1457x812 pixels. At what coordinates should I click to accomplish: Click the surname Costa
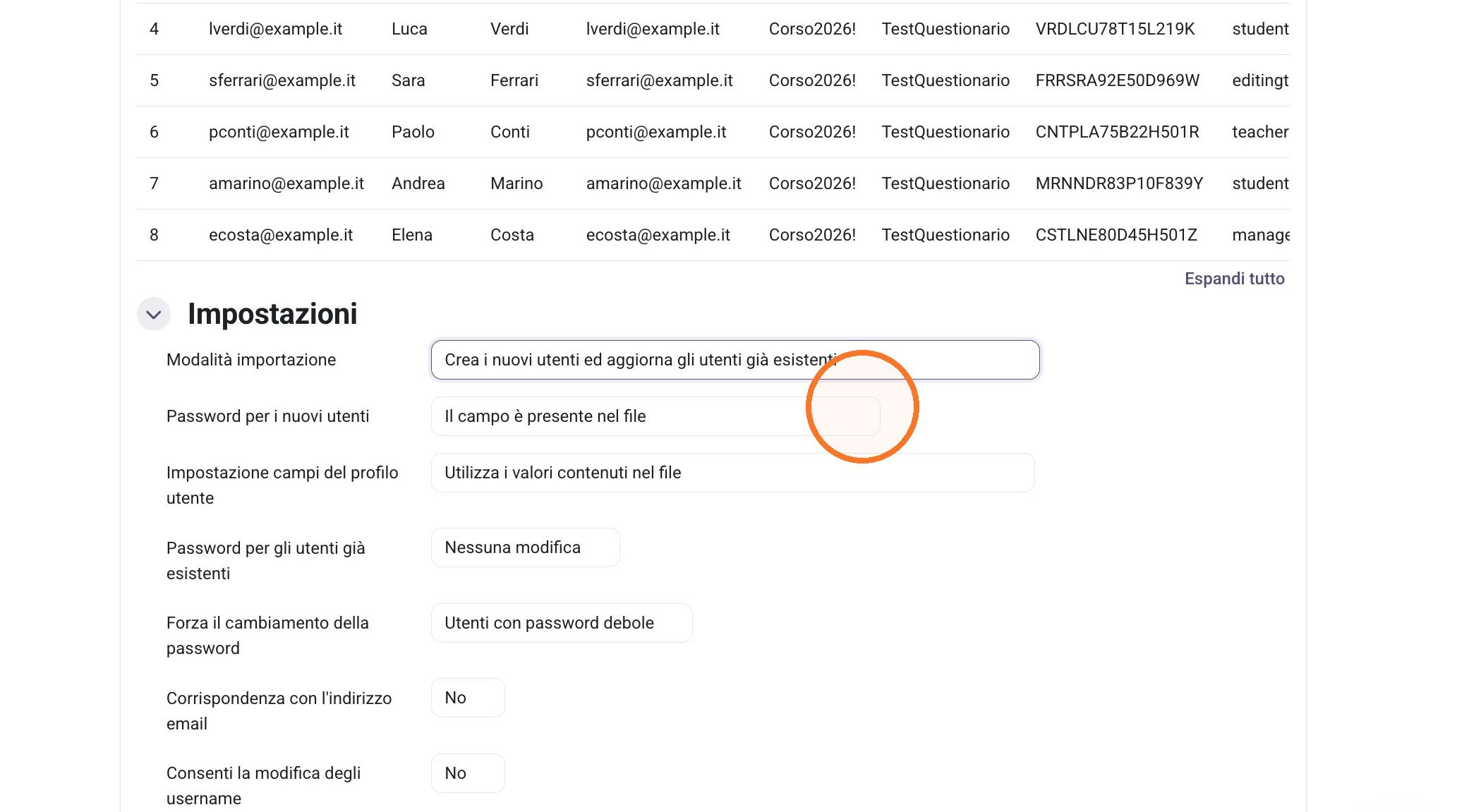pos(512,235)
